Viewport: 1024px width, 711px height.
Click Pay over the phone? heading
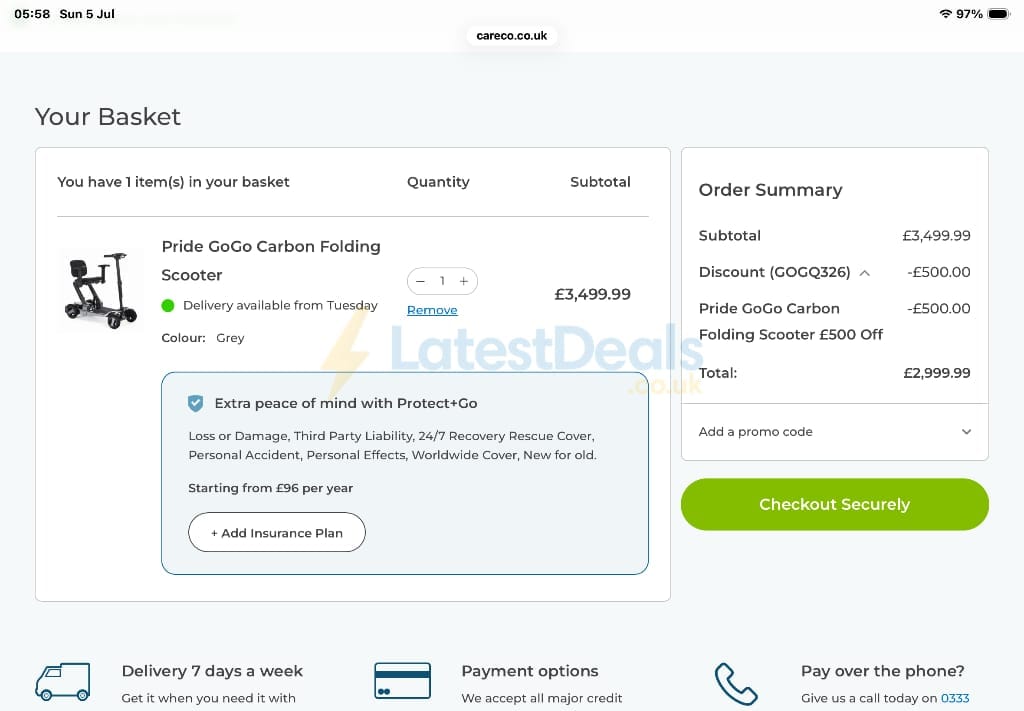pos(882,671)
